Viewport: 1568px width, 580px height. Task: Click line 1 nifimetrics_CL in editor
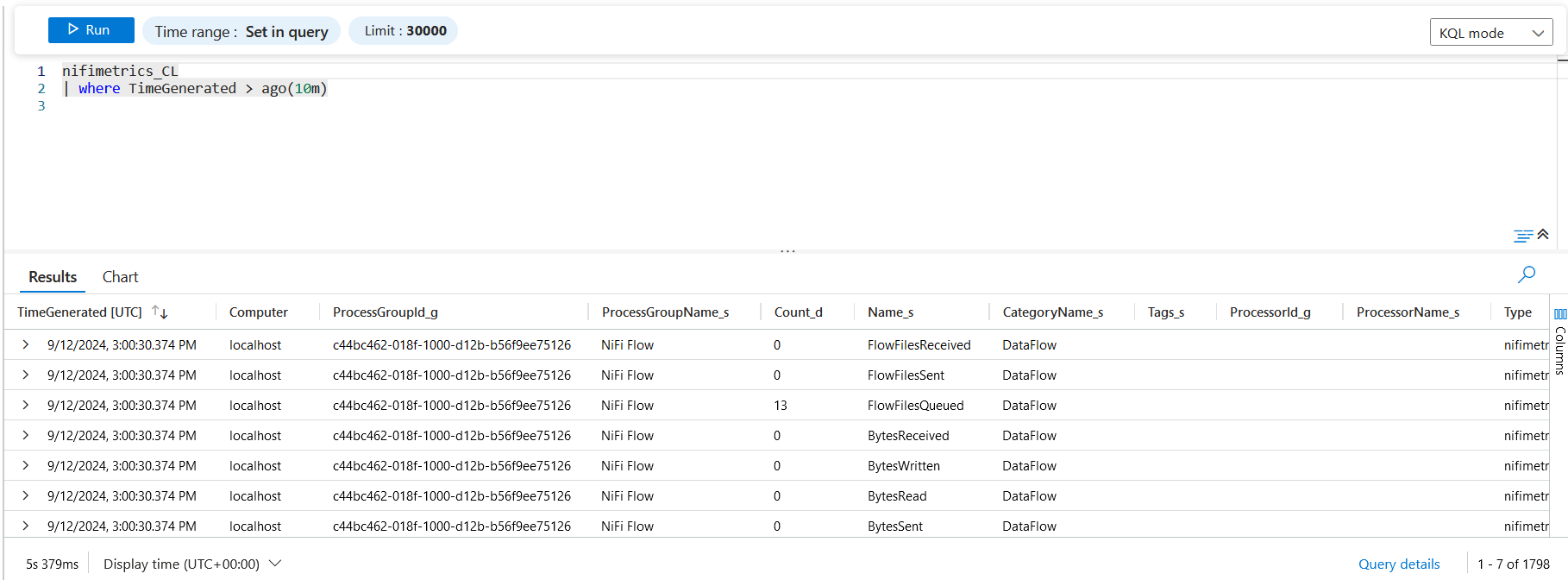pyautogui.click(x=120, y=71)
